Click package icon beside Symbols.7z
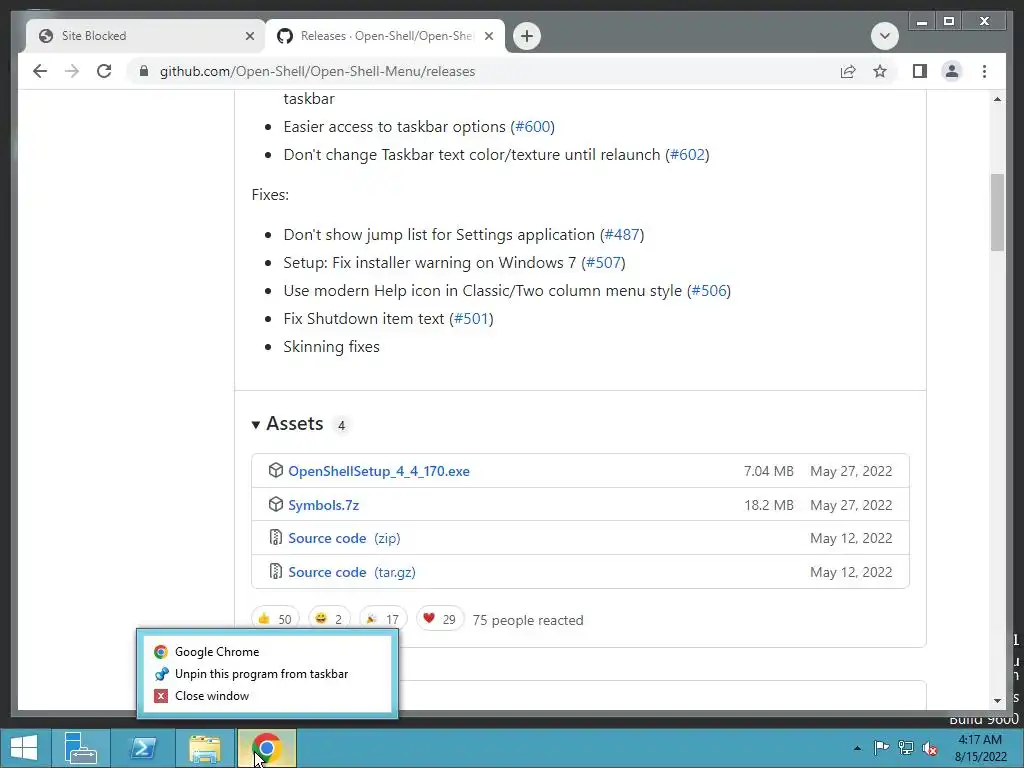The width and height of the screenshot is (1024, 768). [276, 504]
